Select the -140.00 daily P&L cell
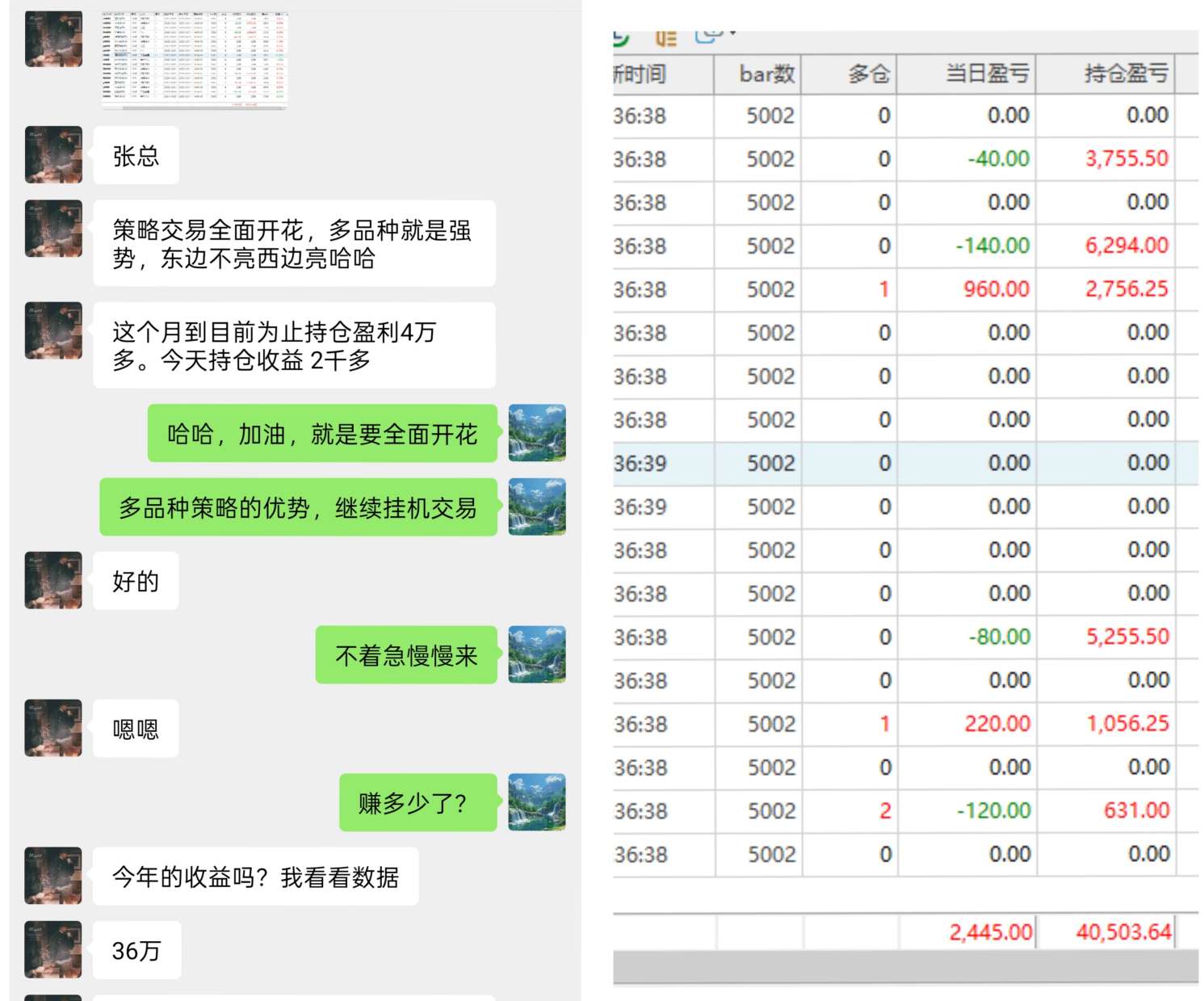The width and height of the screenshot is (1204, 1001). tap(966, 246)
